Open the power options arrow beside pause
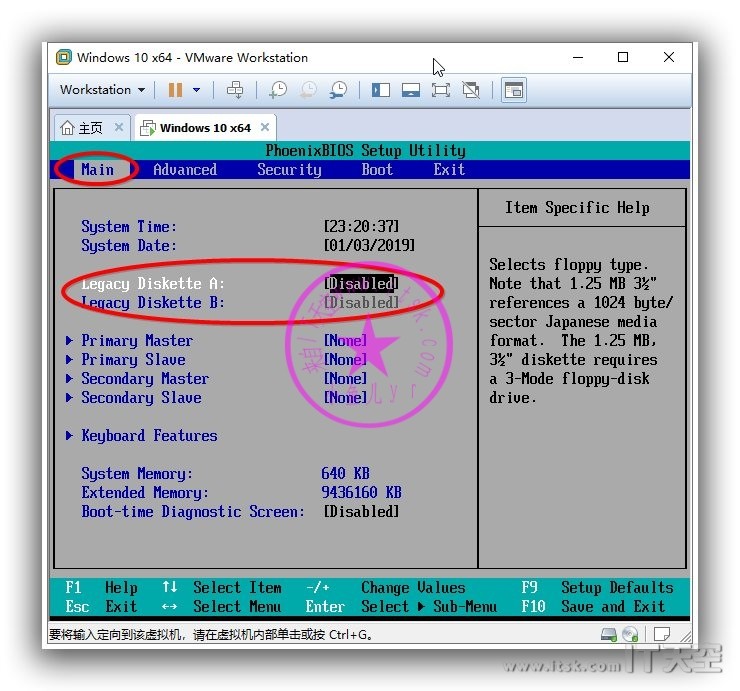 (196, 90)
